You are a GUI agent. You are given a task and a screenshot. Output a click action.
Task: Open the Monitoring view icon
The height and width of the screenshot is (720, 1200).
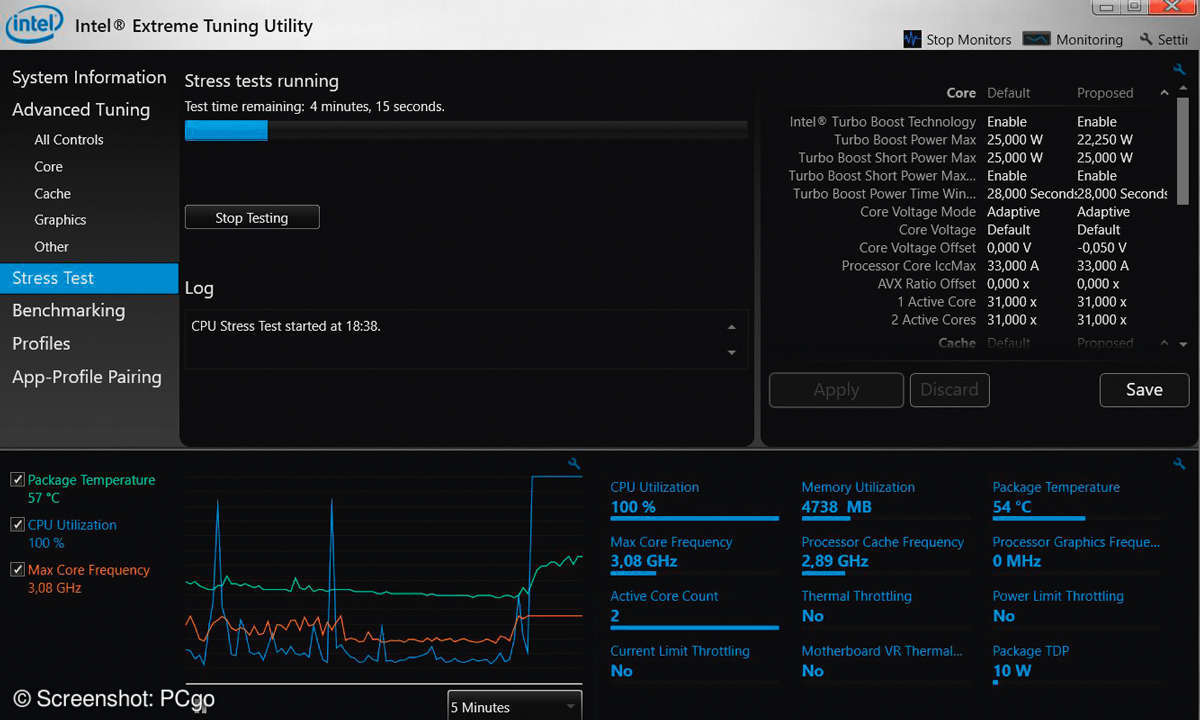pos(1037,39)
